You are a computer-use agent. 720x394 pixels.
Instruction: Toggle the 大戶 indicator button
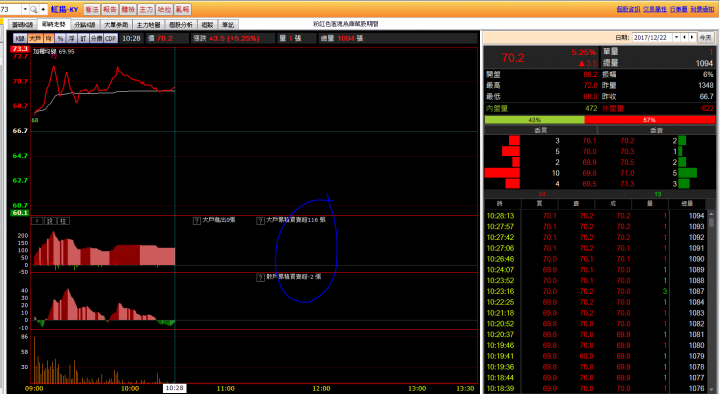[35, 39]
